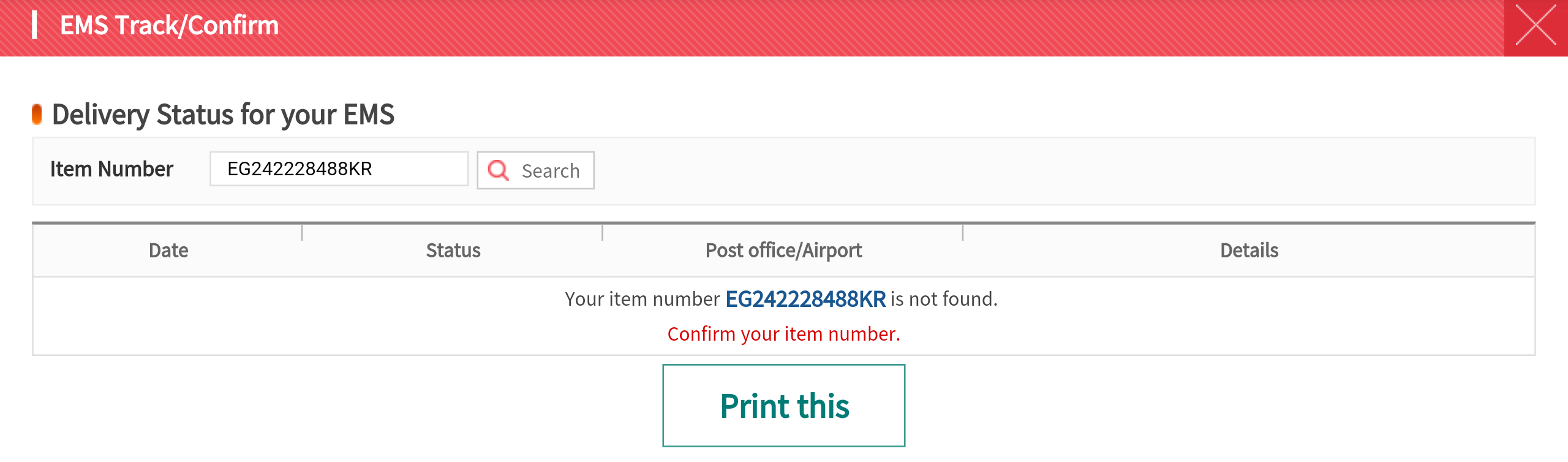The height and width of the screenshot is (462, 1568).
Task: Click the blue EG242228488KR item number
Action: click(x=805, y=299)
